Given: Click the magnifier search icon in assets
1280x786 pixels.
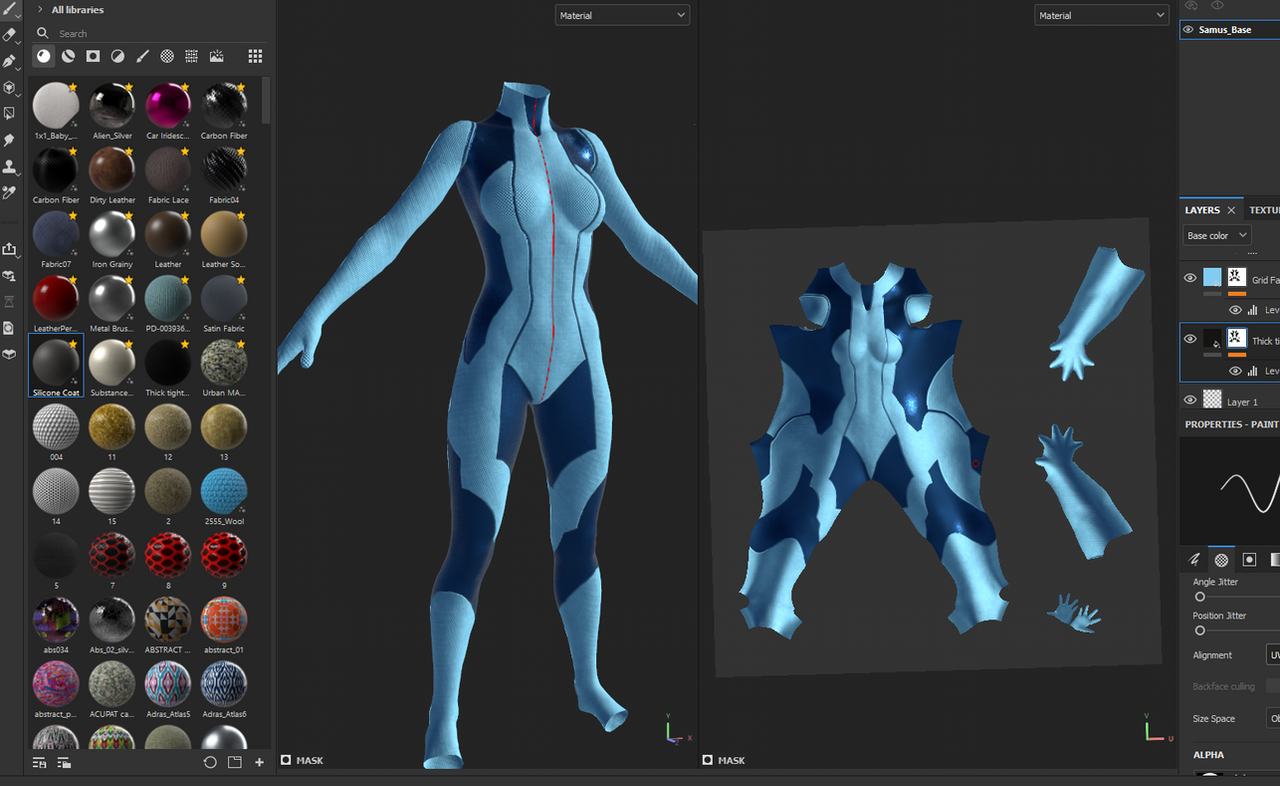Looking at the screenshot, I should [42, 33].
